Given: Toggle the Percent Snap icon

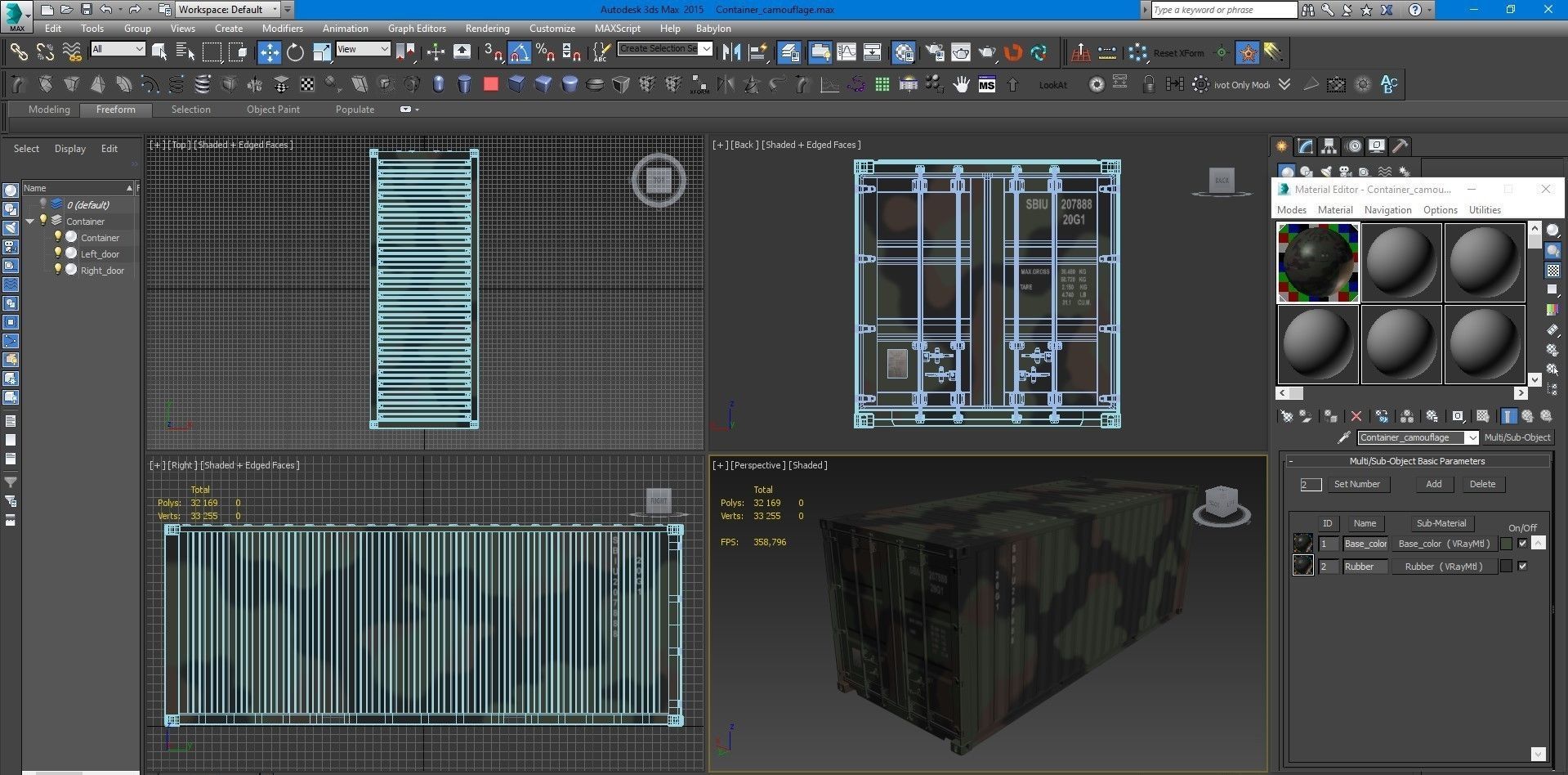Looking at the screenshot, I should click(546, 53).
